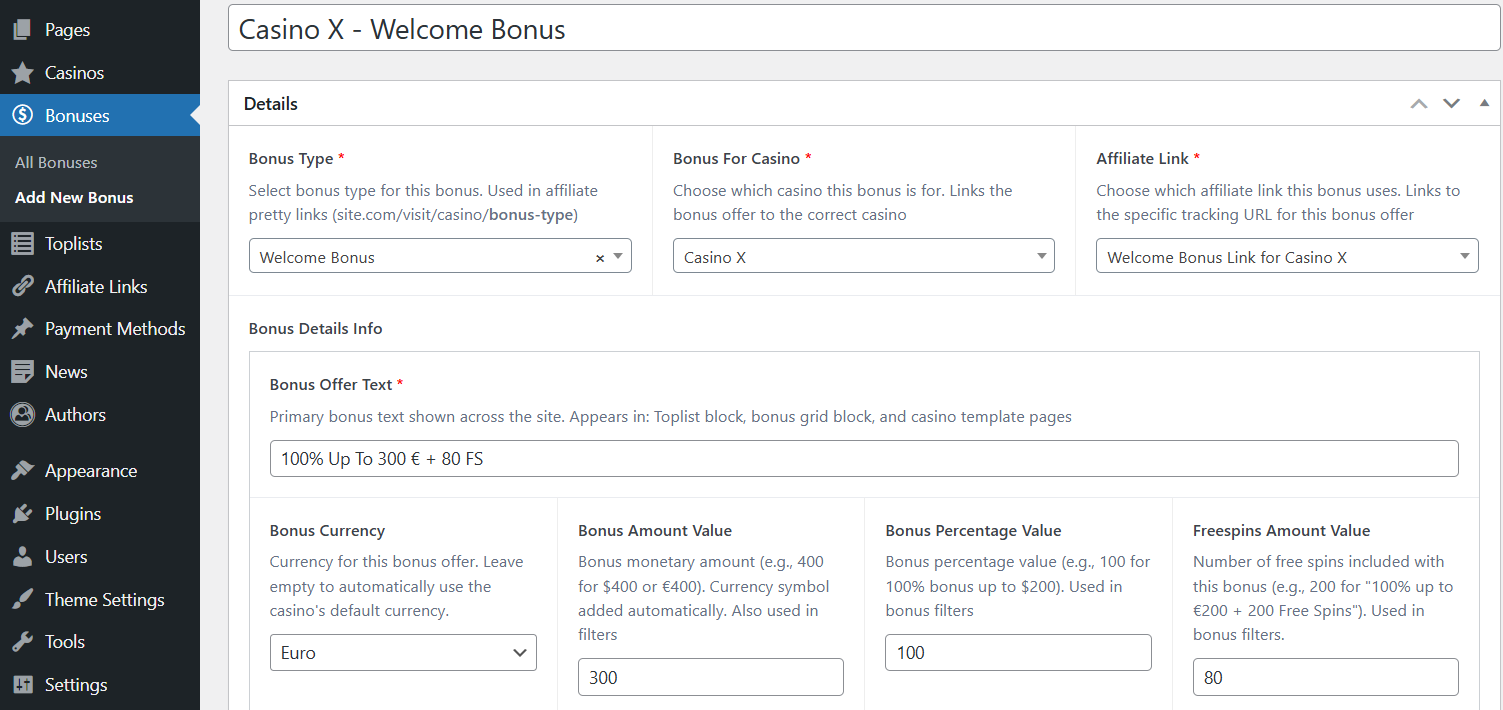Click the Bonuses dollar icon
Screen dimensions: 1503x710
click(22, 116)
